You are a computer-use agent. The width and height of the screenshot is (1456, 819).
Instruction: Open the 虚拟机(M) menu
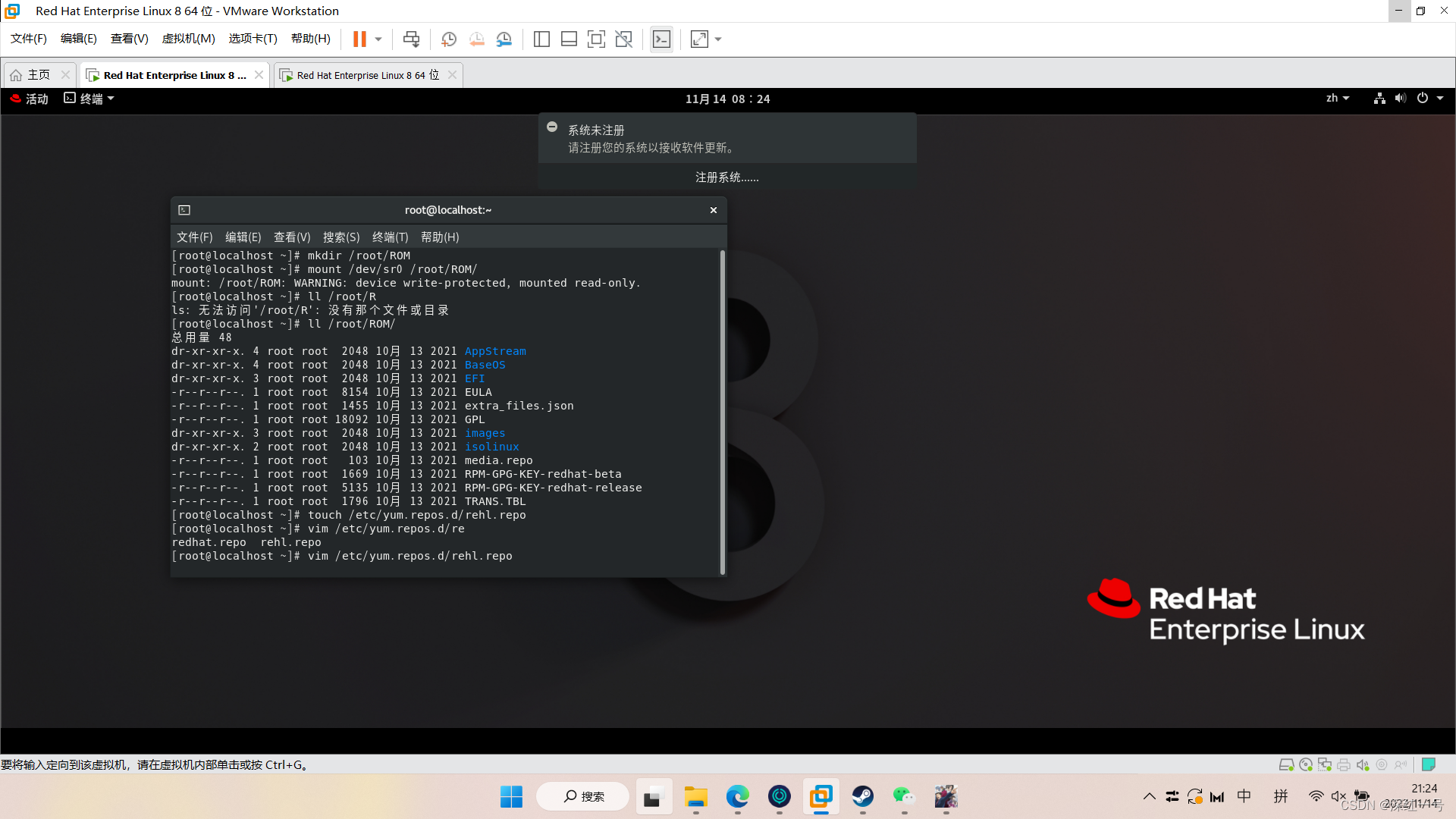(x=188, y=39)
